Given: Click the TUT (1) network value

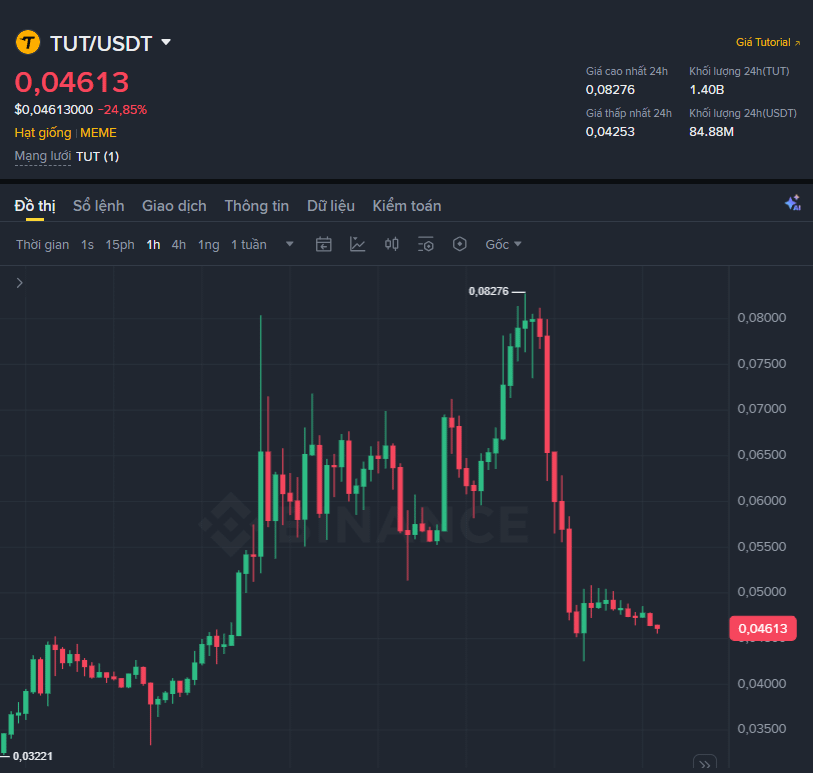Looking at the screenshot, I should (97, 157).
